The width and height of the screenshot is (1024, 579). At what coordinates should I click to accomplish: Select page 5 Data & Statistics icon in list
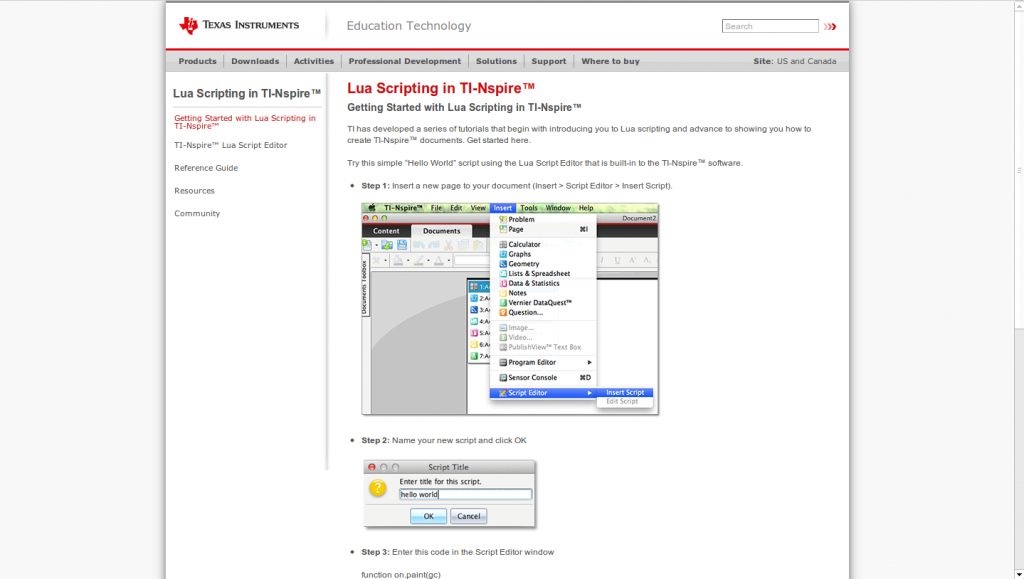(474, 333)
